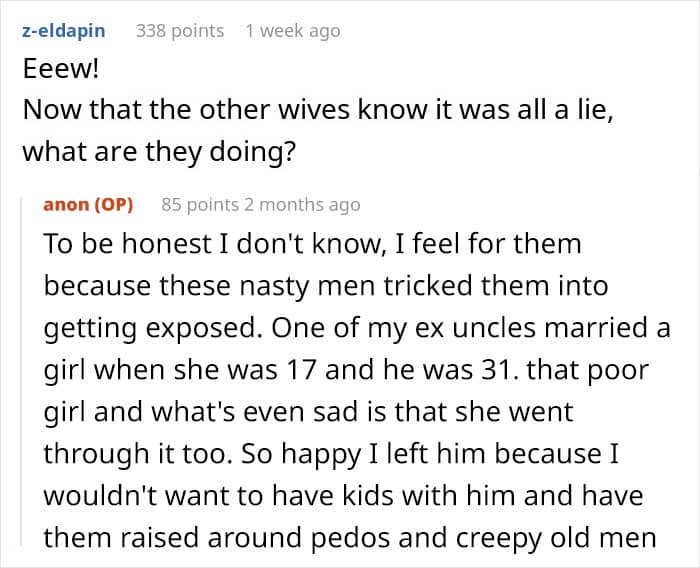
Task: Click the line 'Now that the other wives know'
Action: pyautogui.click(x=318, y=109)
